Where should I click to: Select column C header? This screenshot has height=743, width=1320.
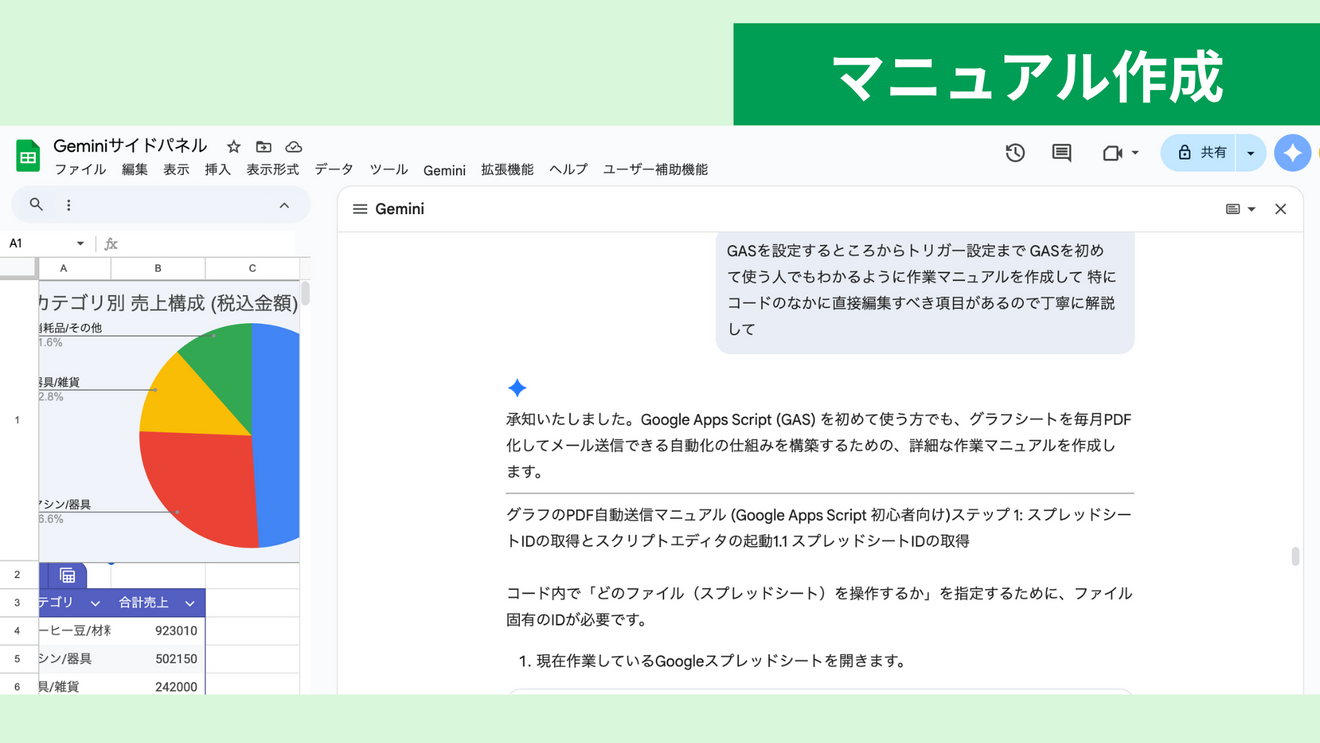[252, 268]
